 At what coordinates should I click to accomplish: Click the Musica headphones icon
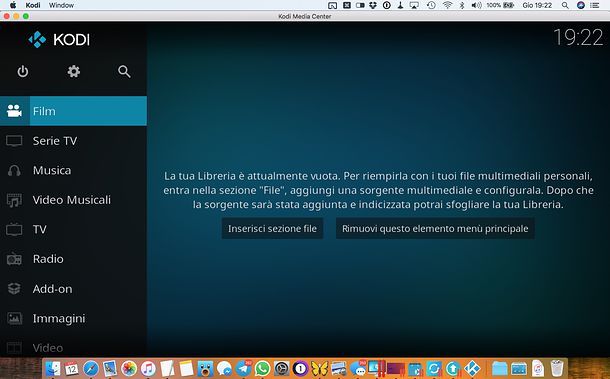[x=14, y=170]
